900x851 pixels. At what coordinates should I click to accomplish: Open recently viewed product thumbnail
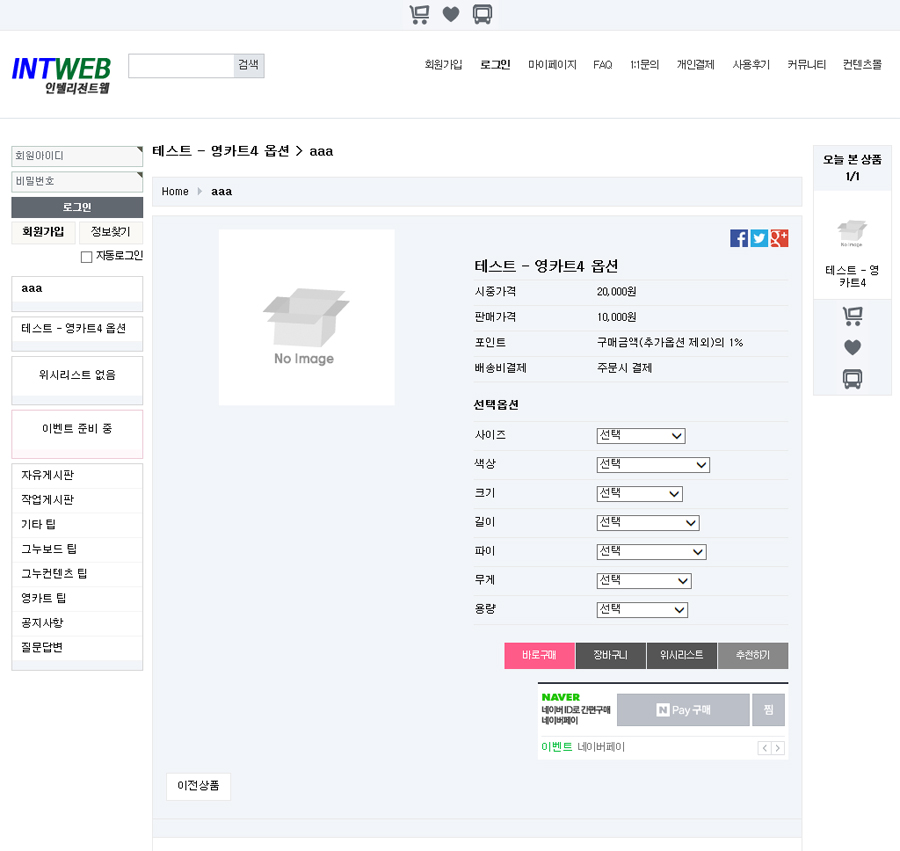coord(852,234)
